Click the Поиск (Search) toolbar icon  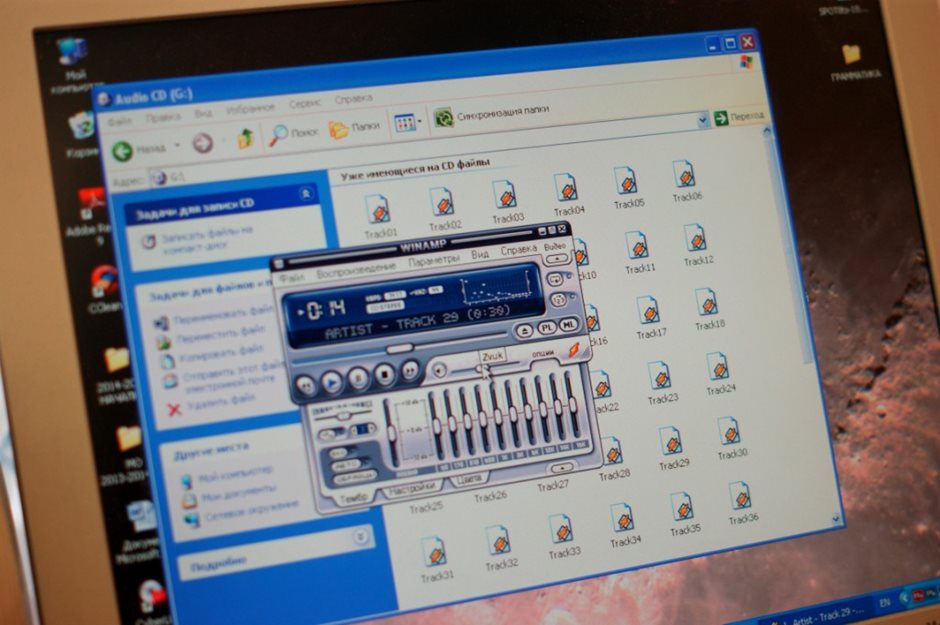pyautogui.click(x=279, y=131)
